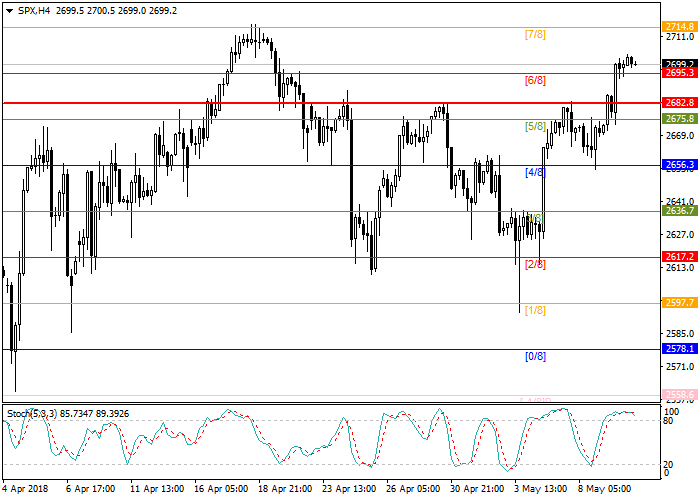Select the green 2675.8 price label
The width and height of the screenshot is (700, 500).
(x=679, y=119)
